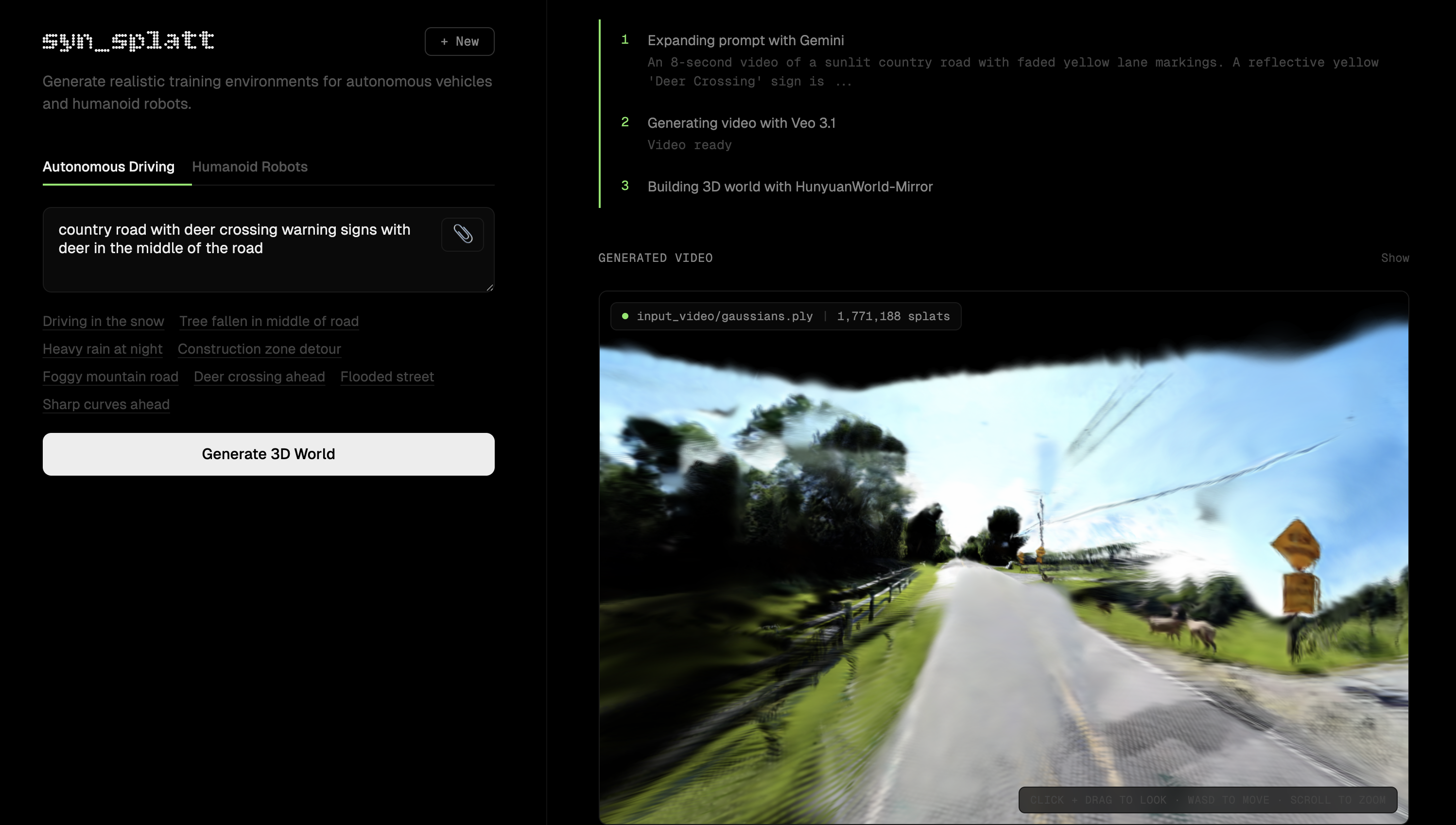Pick 'Tree fallen in middle of road' preset
This screenshot has width=1456, height=825.
[x=269, y=321]
